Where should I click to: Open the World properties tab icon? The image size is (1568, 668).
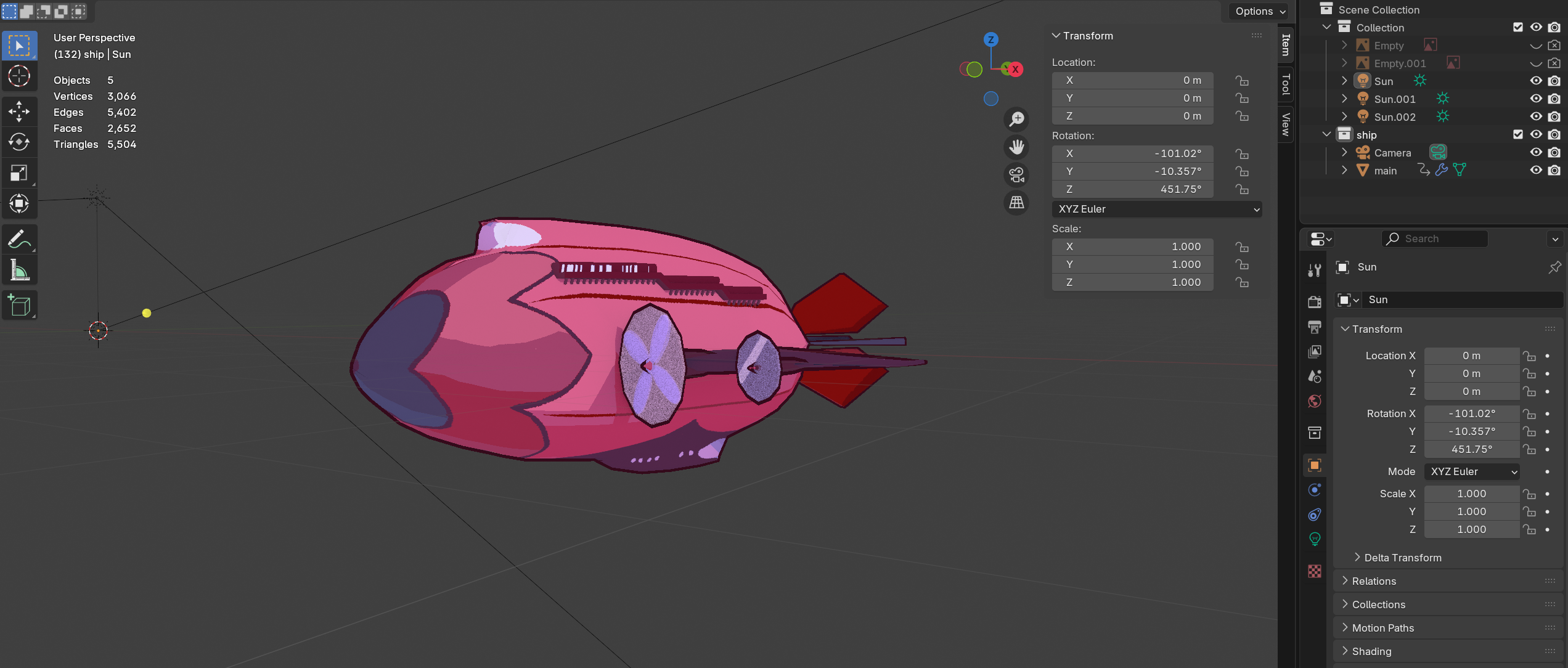click(1314, 401)
